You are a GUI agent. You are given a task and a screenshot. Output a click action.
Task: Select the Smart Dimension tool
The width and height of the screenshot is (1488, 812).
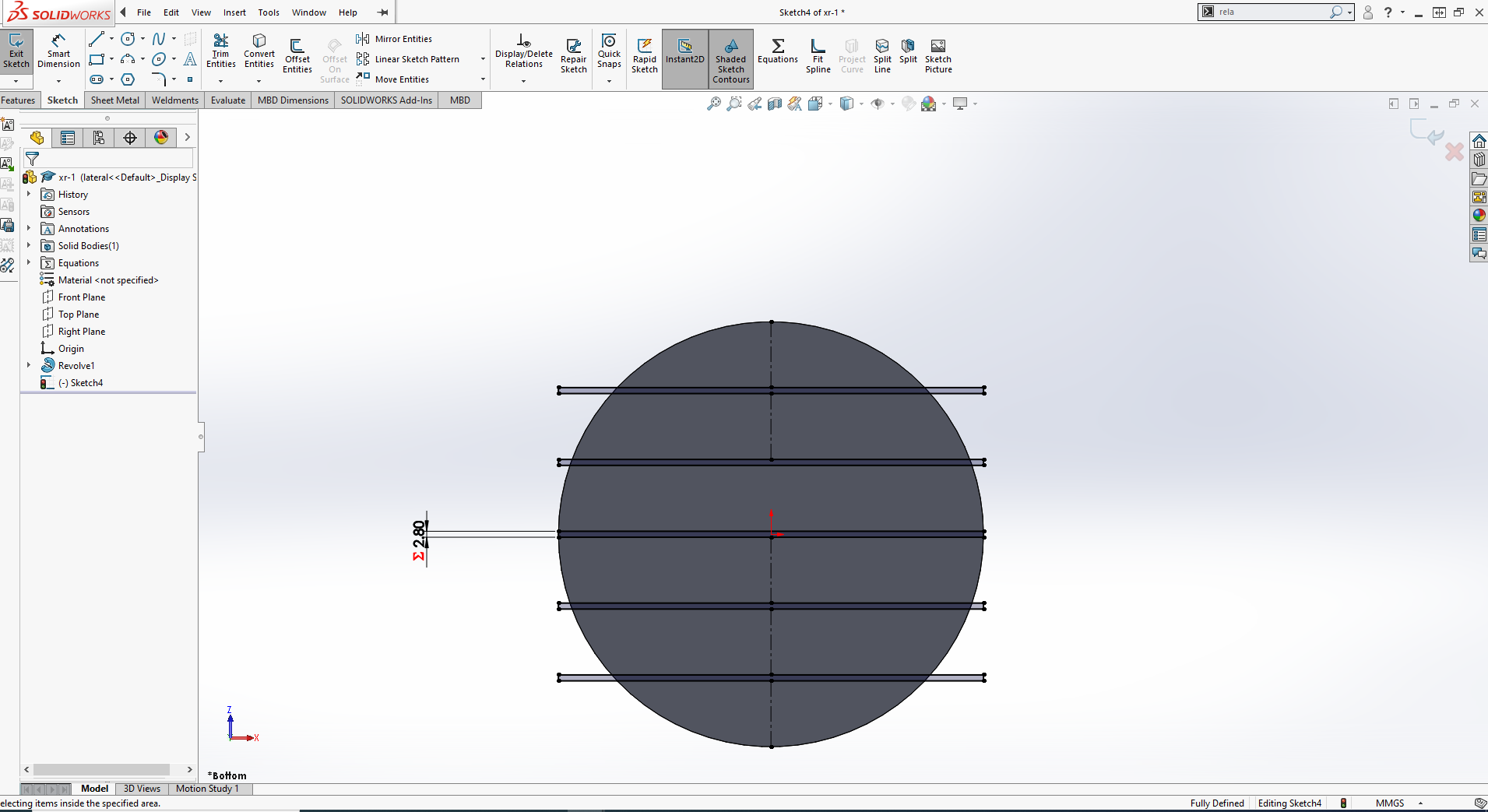click(58, 51)
